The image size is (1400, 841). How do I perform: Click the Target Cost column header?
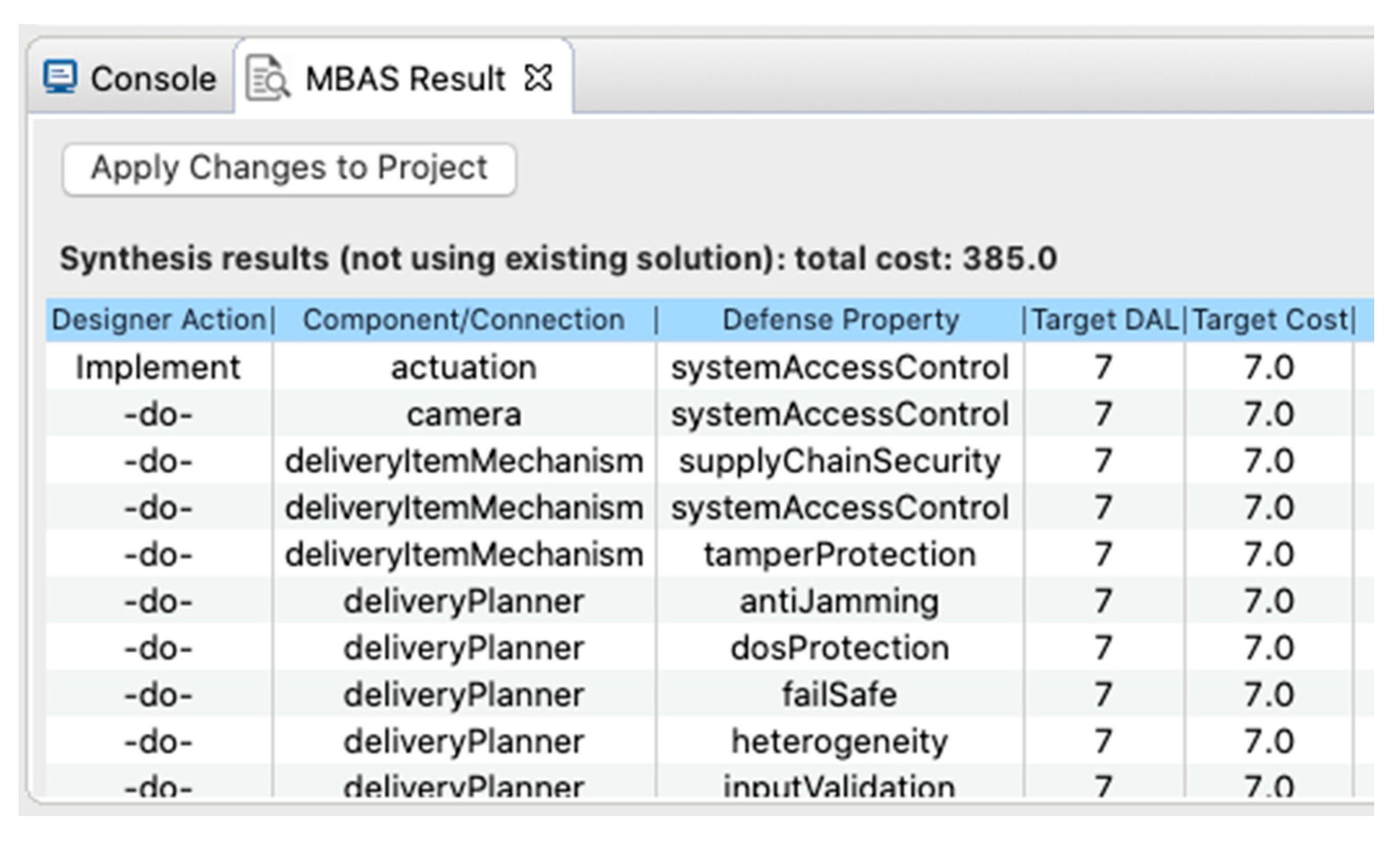point(1269,320)
